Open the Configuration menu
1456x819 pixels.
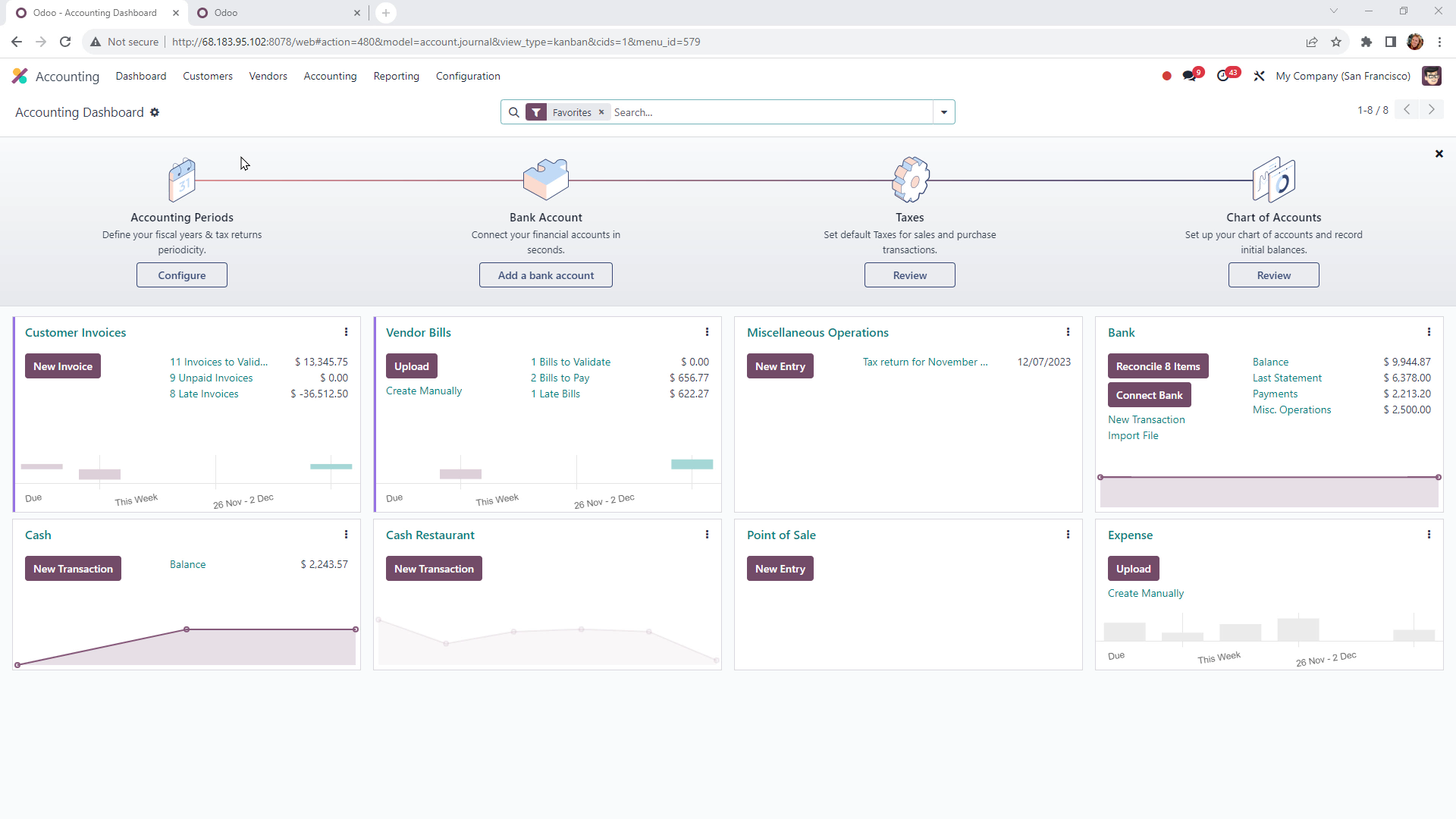(468, 76)
